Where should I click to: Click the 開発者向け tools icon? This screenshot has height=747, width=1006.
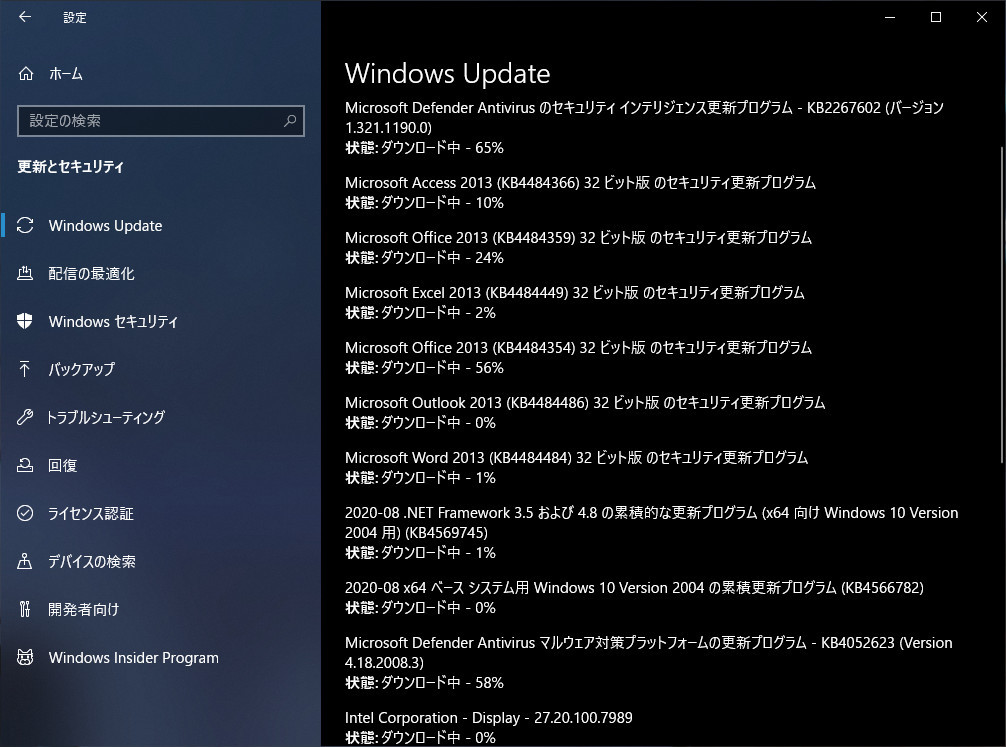tap(25, 609)
